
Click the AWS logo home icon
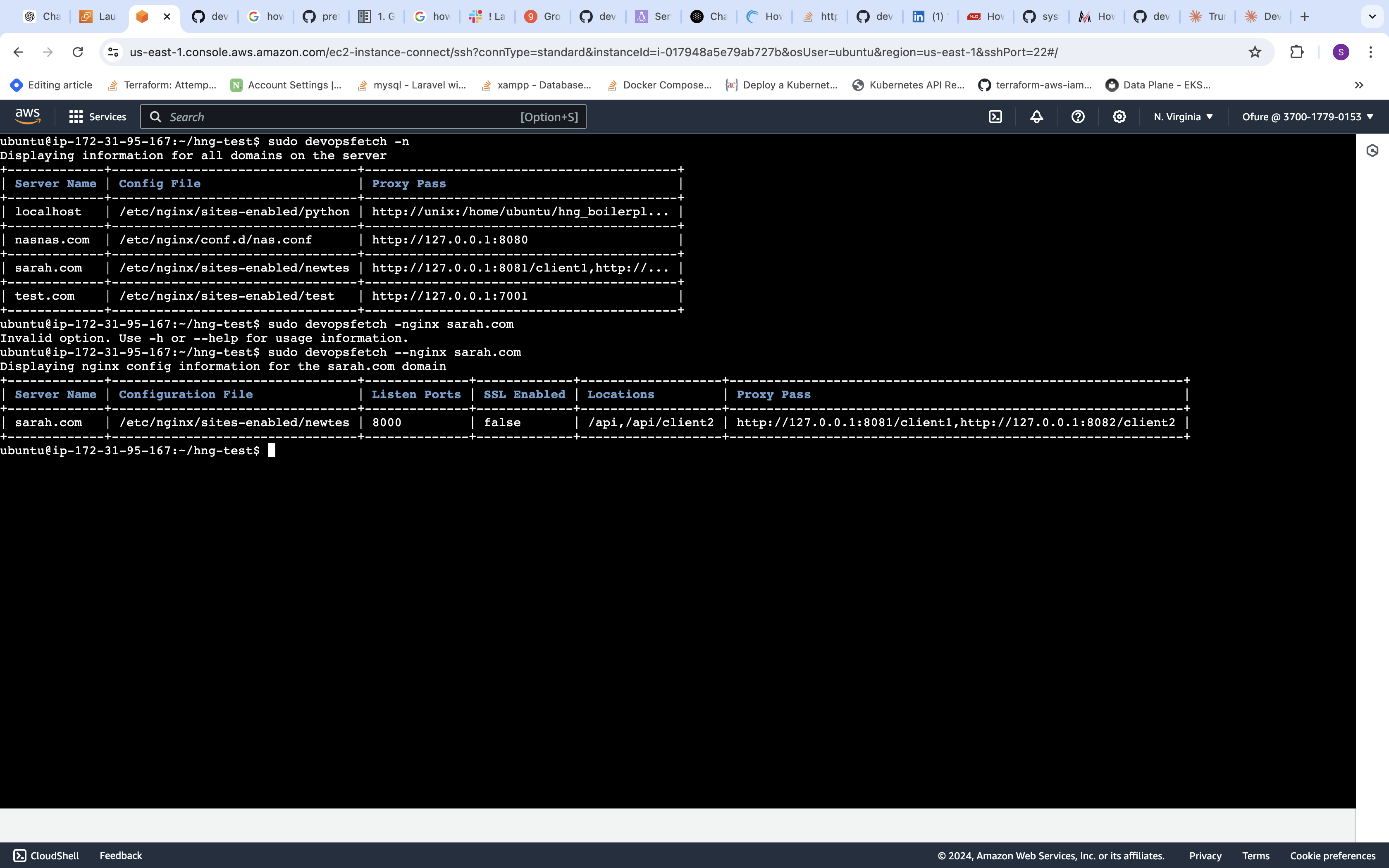tap(28, 117)
